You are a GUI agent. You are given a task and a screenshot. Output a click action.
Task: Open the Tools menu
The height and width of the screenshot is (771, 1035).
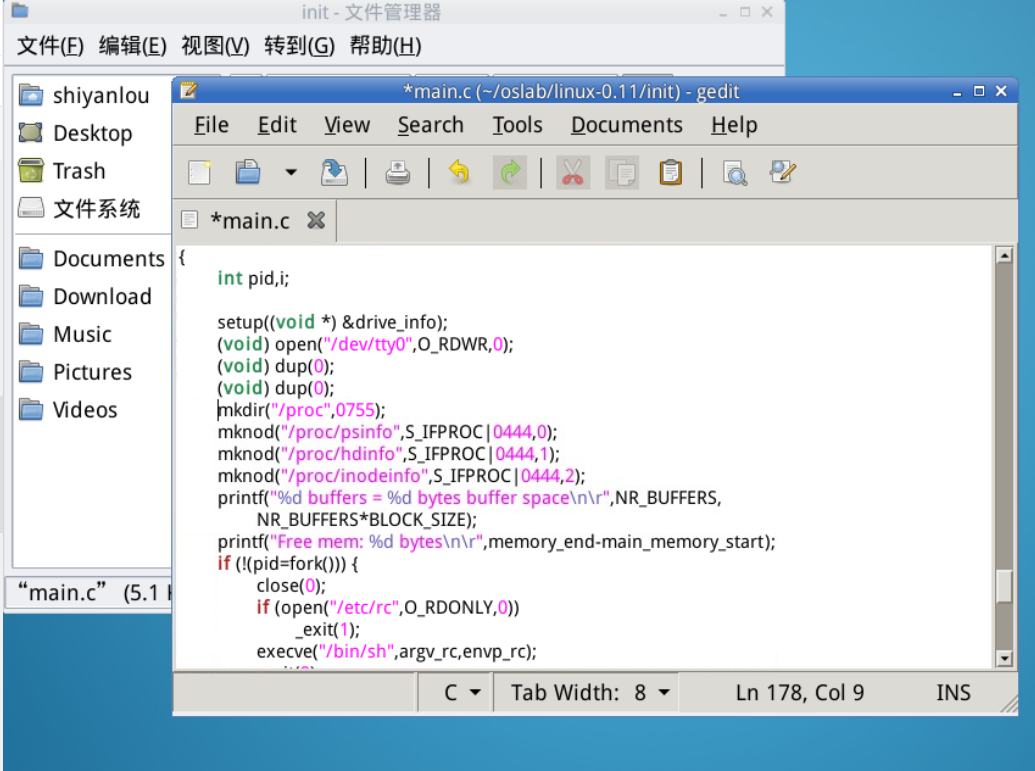pos(517,125)
